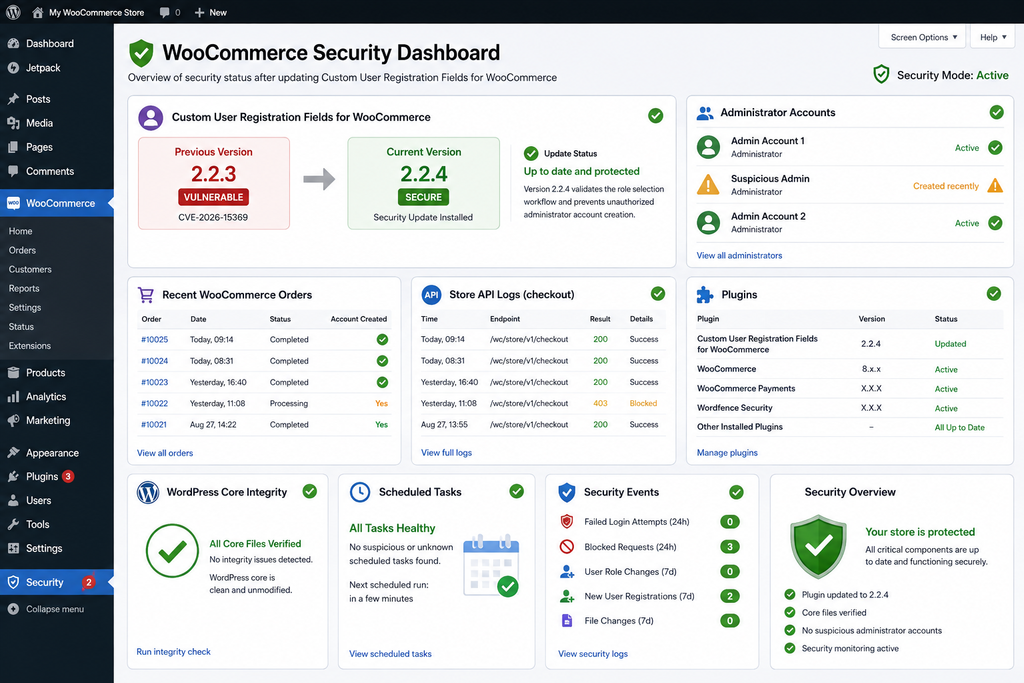Open order #10025
This screenshot has height=683, width=1024.
click(x=154, y=340)
